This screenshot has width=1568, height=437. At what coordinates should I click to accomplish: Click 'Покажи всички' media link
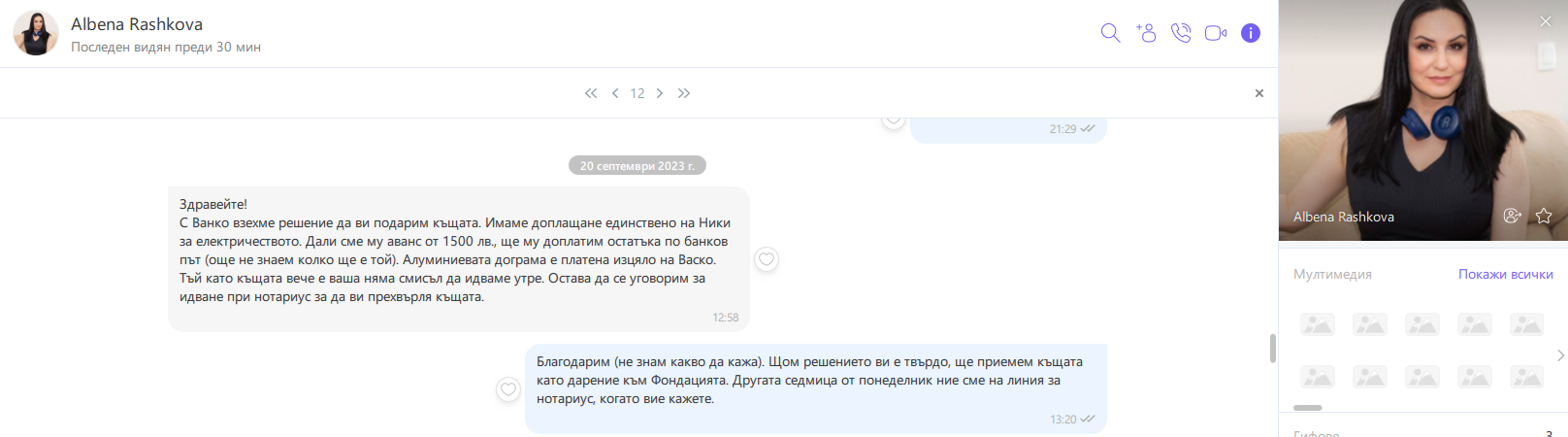(1506, 275)
